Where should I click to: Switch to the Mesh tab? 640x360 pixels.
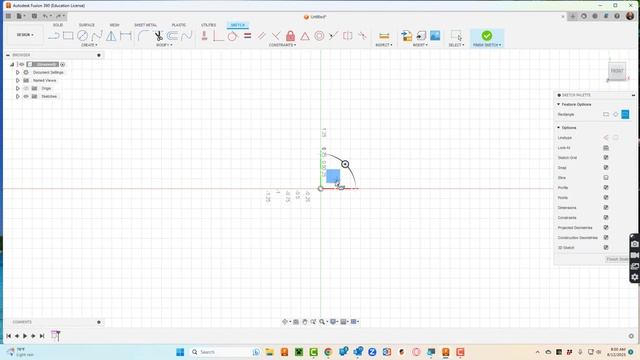point(114,25)
